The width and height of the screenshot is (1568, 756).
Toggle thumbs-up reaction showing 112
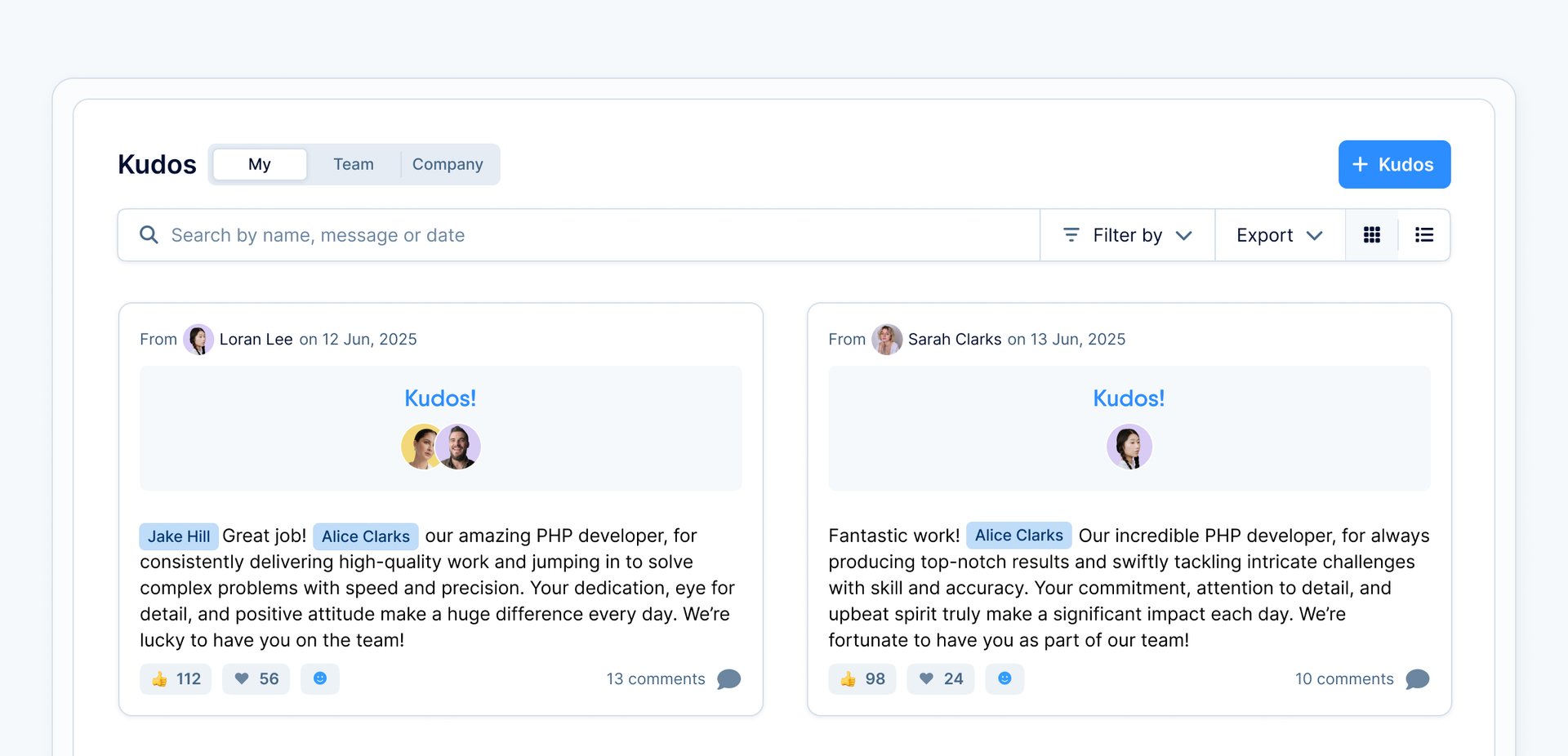tap(176, 678)
